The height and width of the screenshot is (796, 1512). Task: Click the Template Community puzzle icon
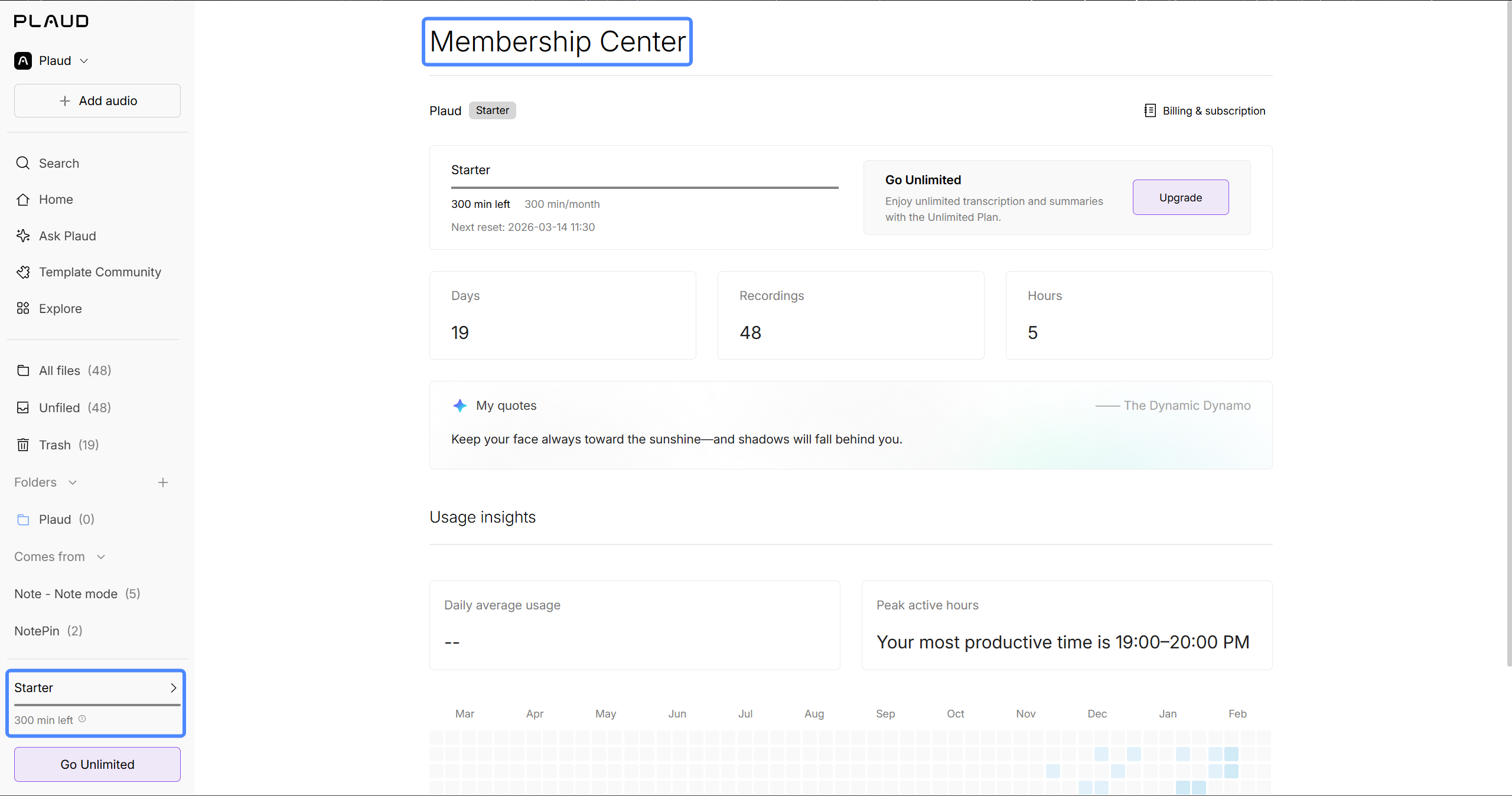coord(23,272)
